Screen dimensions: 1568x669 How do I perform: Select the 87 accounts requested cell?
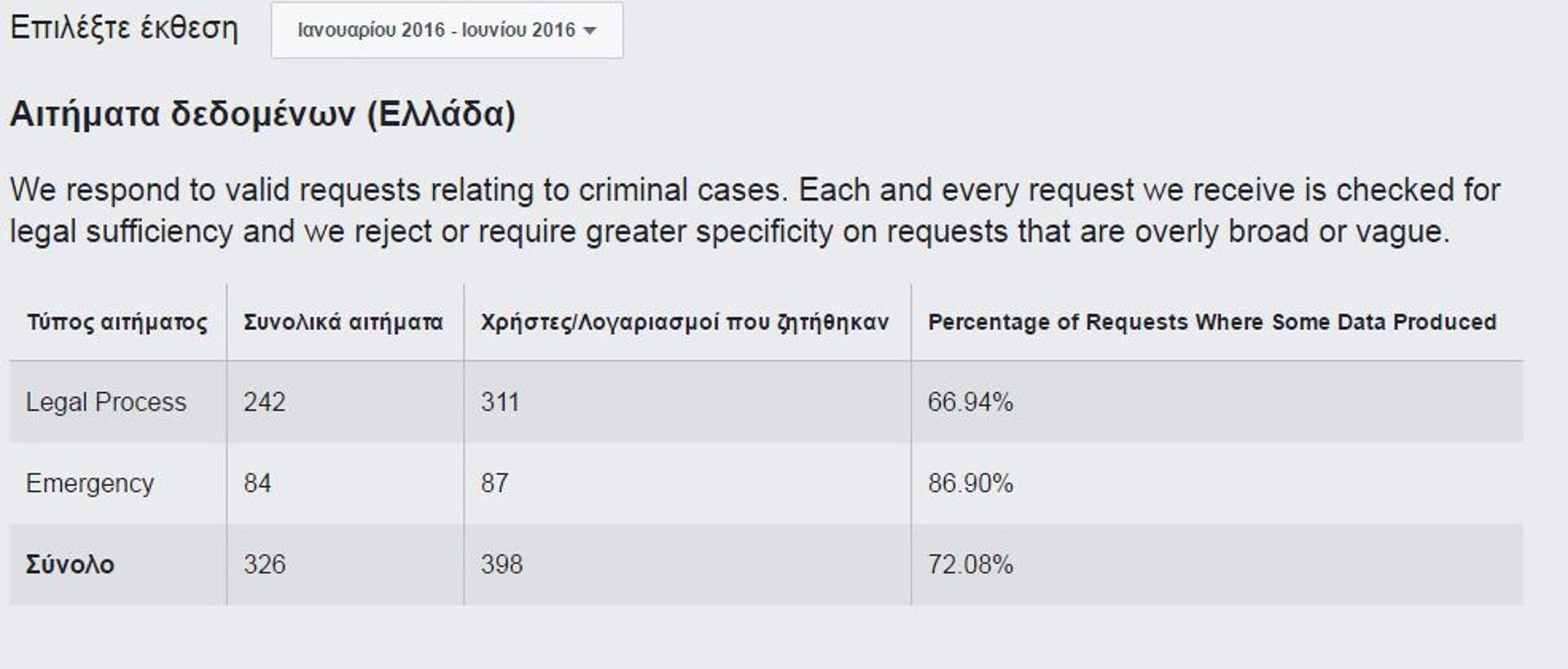pyautogui.click(x=494, y=484)
